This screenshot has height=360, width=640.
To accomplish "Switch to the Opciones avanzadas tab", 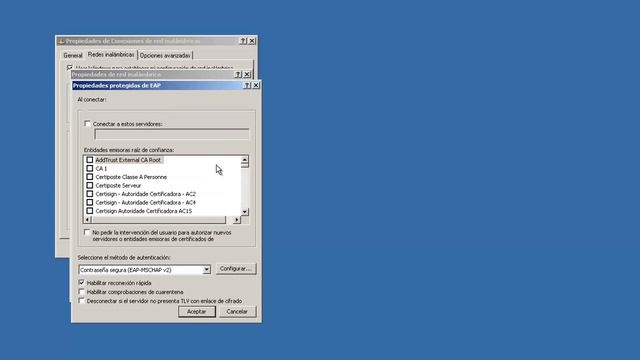I will point(165,55).
